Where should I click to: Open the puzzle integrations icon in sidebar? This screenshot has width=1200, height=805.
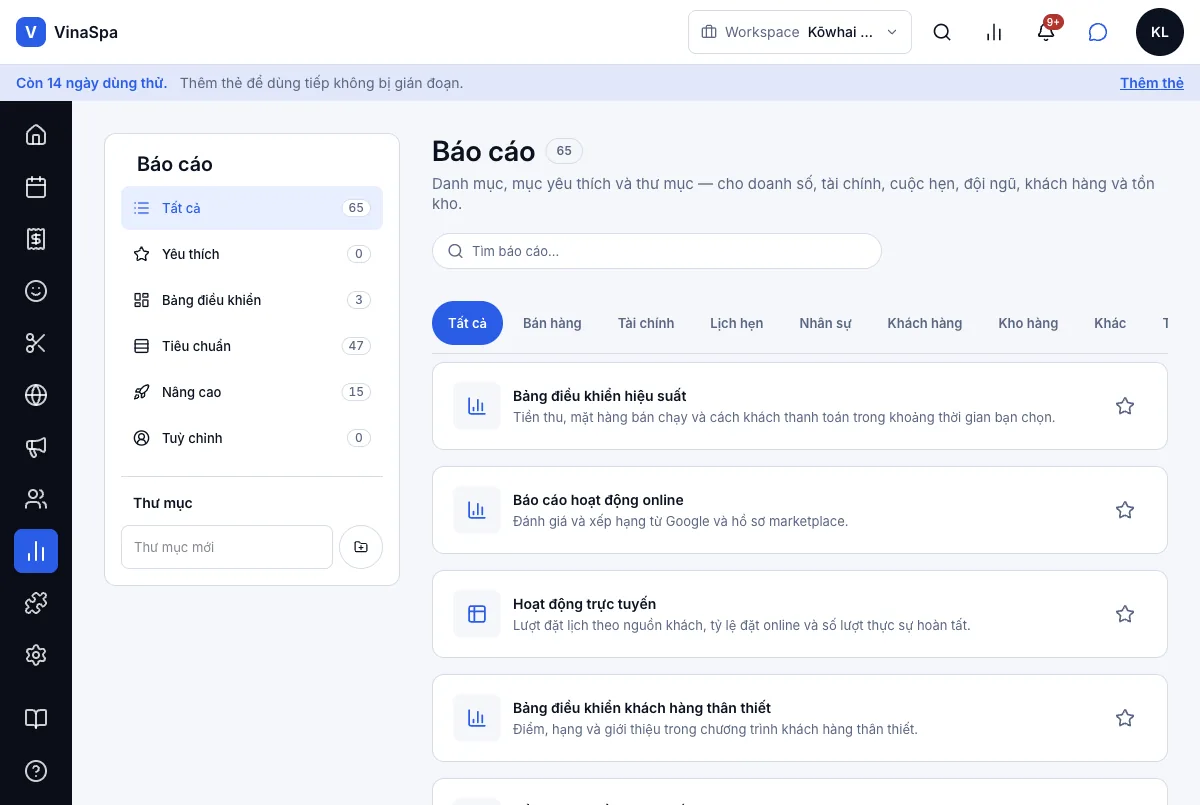[36, 602]
